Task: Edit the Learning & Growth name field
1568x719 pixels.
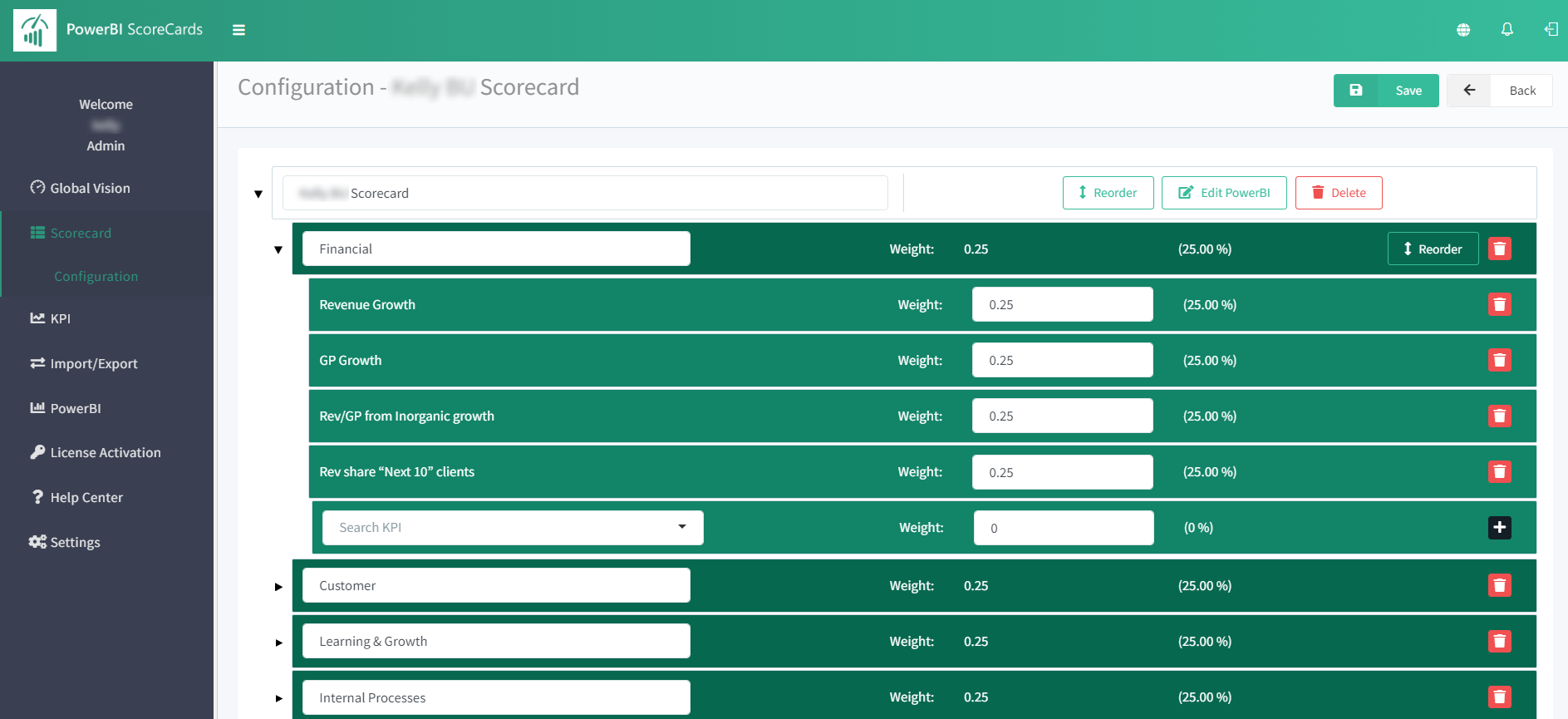Action: click(x=496, y=641)
